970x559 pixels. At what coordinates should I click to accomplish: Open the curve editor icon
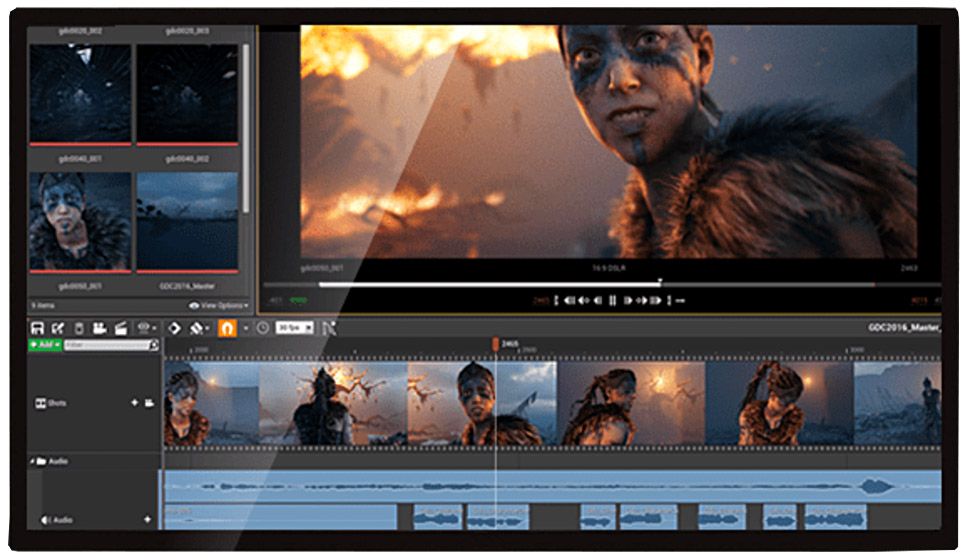(x=329, y=328)
